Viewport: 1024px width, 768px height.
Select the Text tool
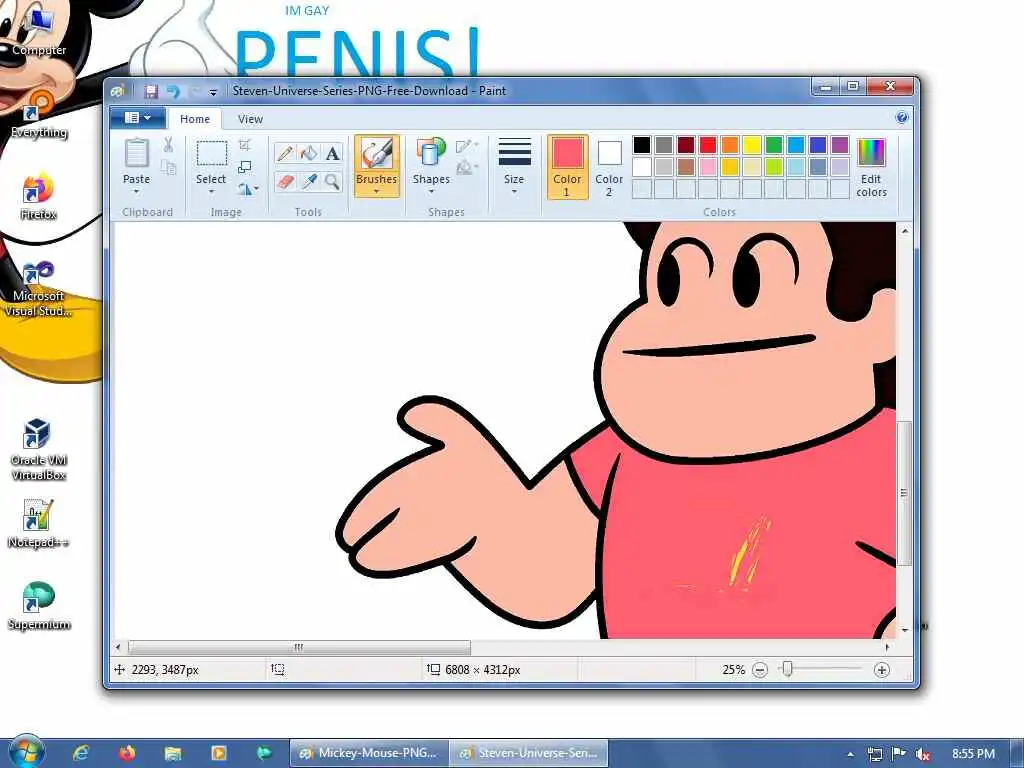332,153
